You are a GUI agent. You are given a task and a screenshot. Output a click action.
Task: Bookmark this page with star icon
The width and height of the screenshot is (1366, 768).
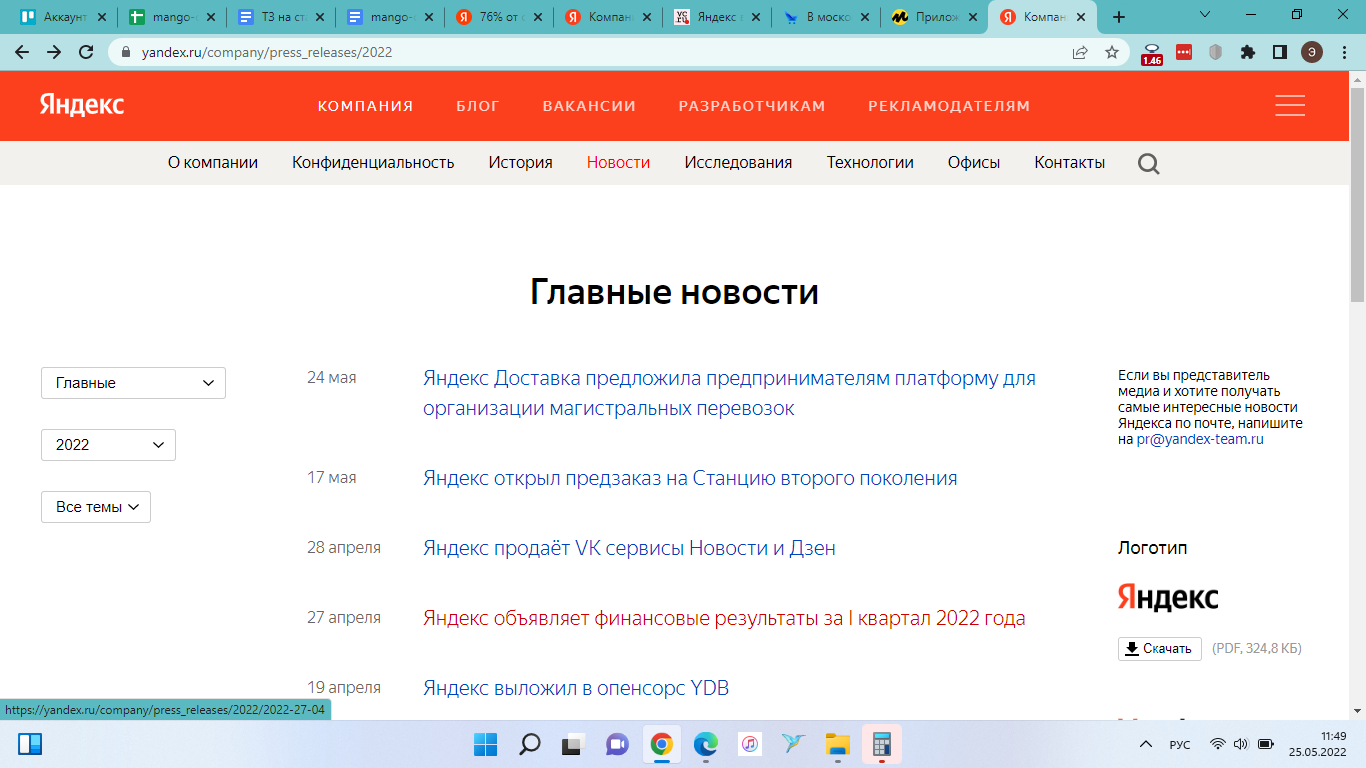[x=1112, y=52]
